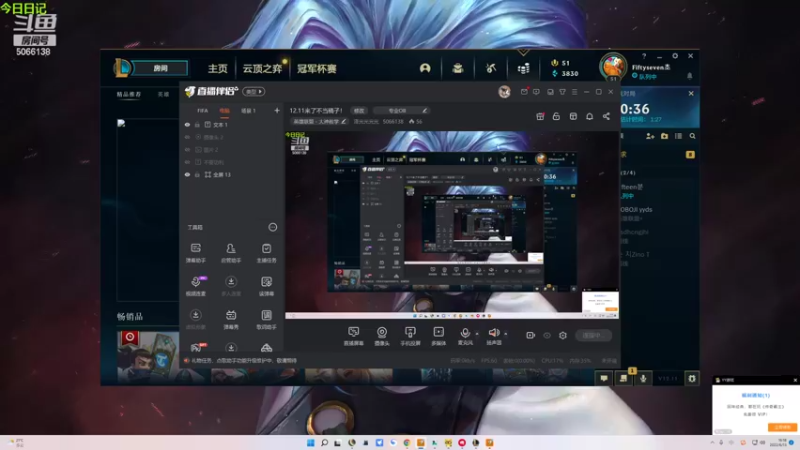
Task: Add a 摄像头 camera source
Action: [x=382, y=336]
